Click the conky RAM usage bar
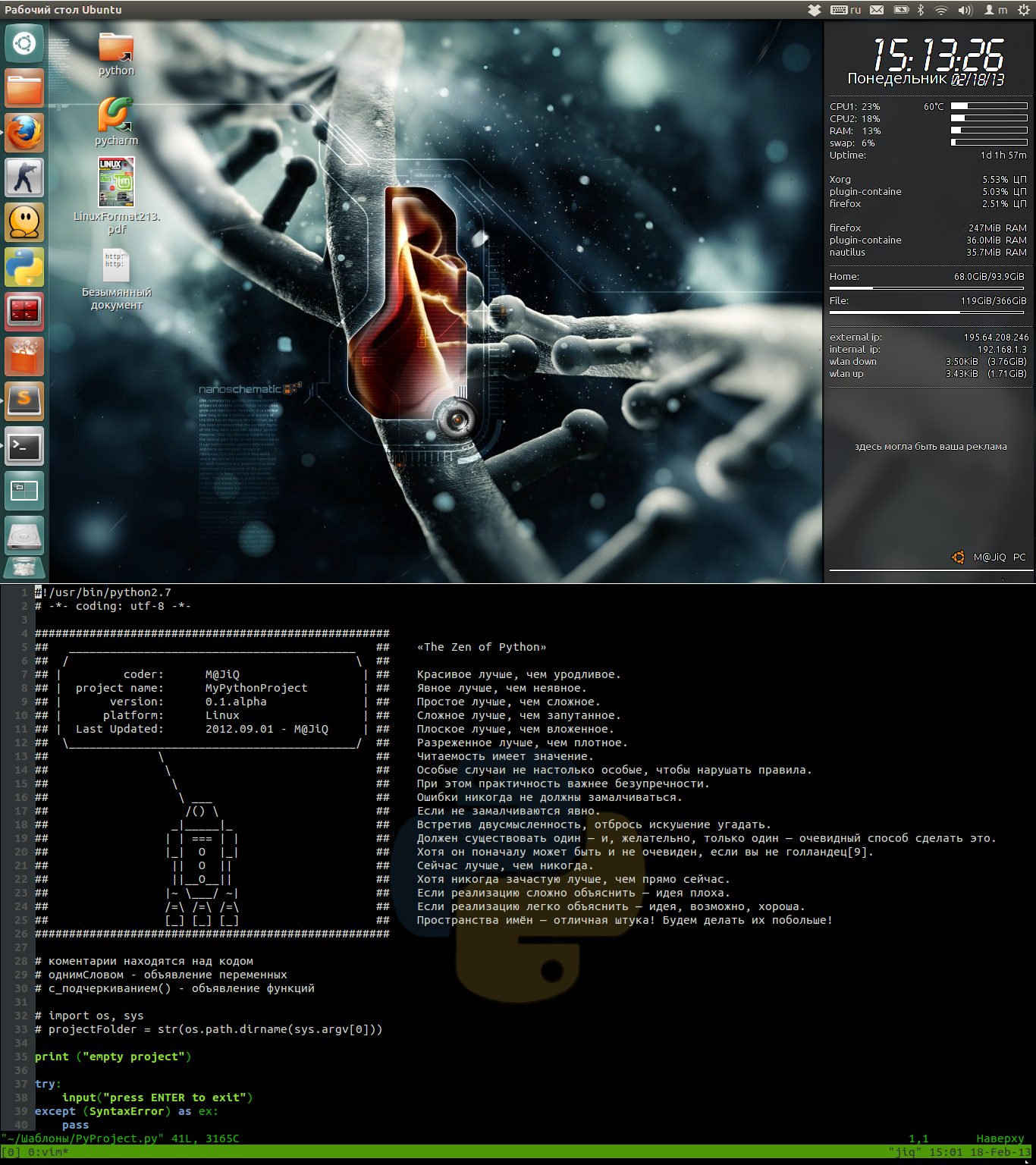Screen dimensions: 1036x1165 coord(989,130)
